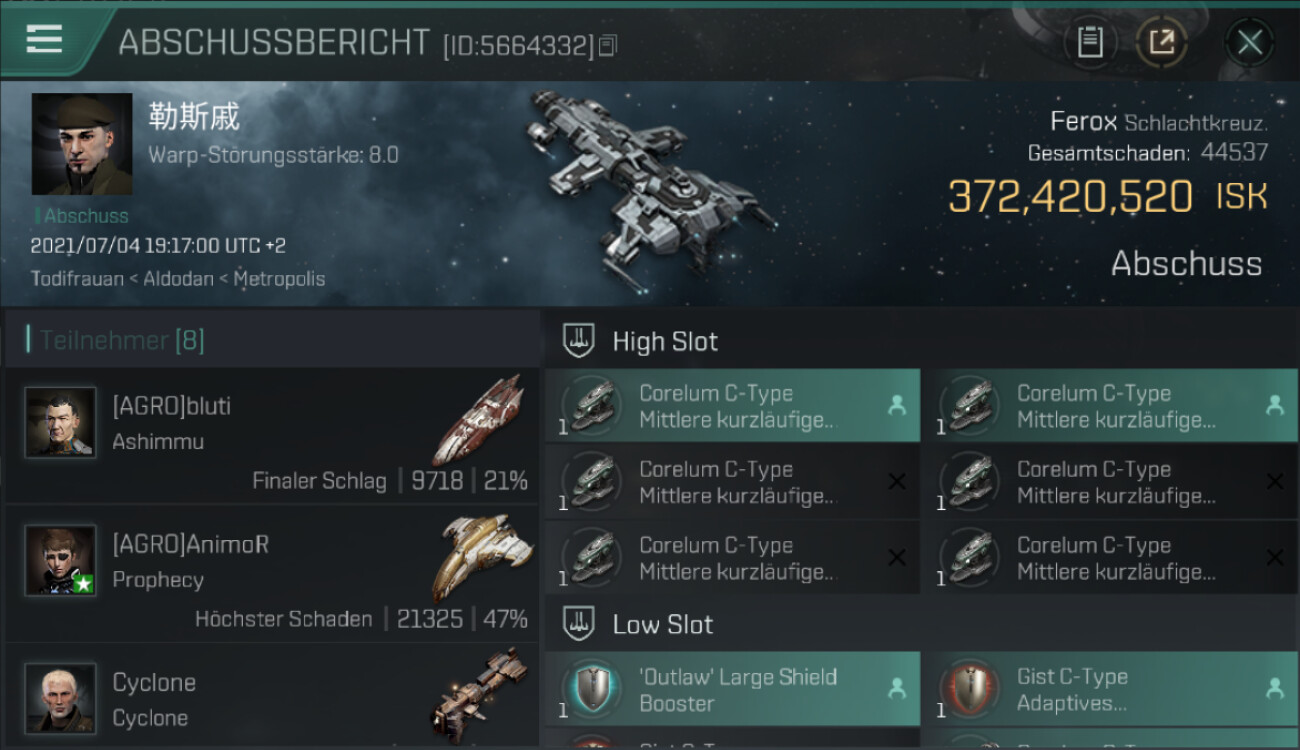Screen dimensions: 1300x750
Task: Share kill report via export icon
Action: click(1161, 42)
